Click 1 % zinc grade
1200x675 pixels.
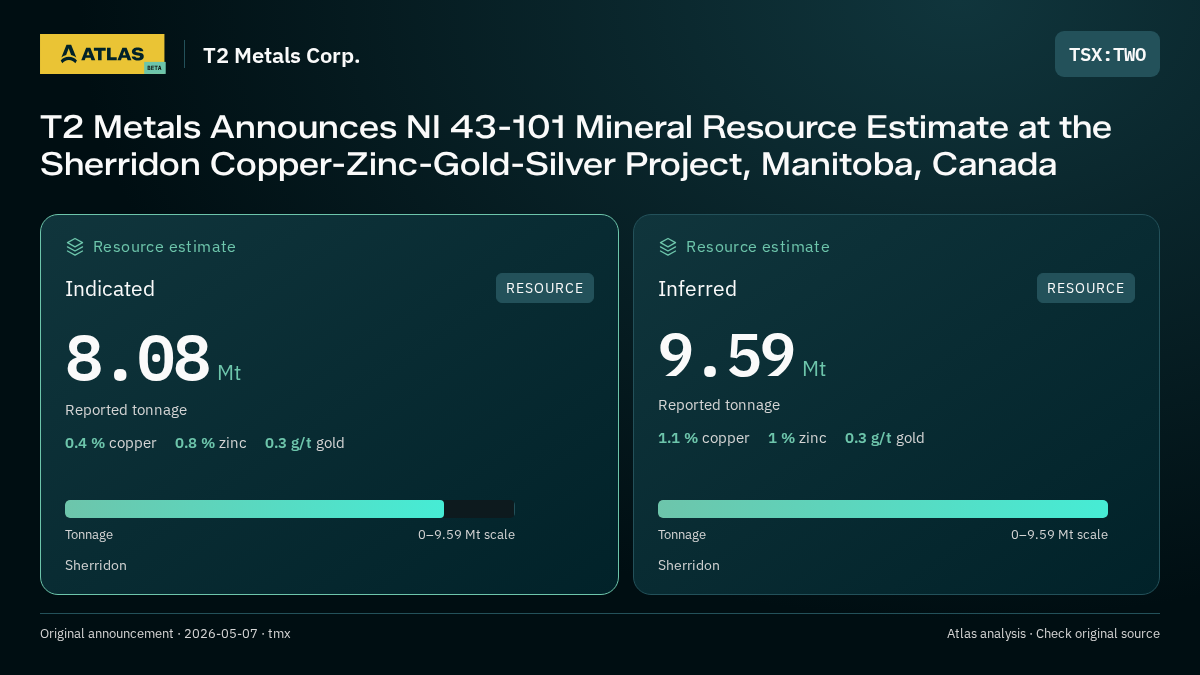tap(797, 438)
